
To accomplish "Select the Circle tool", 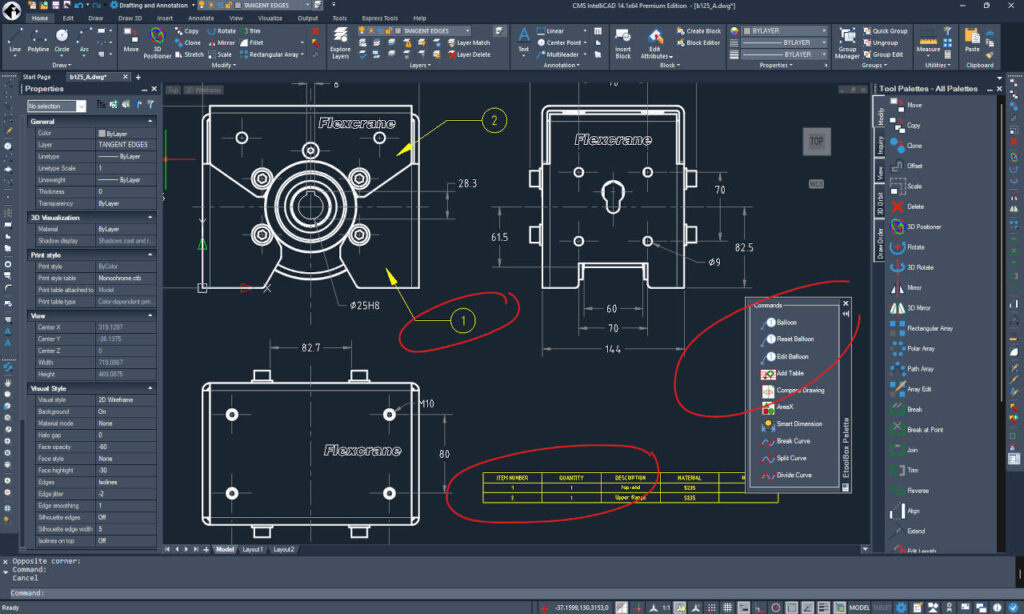I will pyautogui.click(x=61, y=40).
